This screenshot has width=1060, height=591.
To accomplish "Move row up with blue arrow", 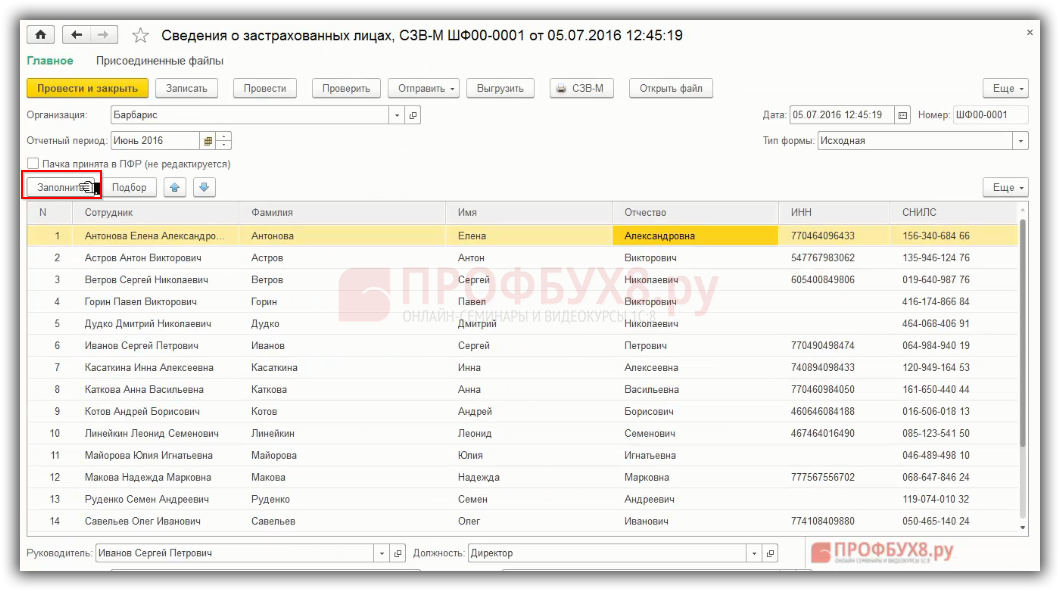I will pyautogui.click(x=175, y=187).
